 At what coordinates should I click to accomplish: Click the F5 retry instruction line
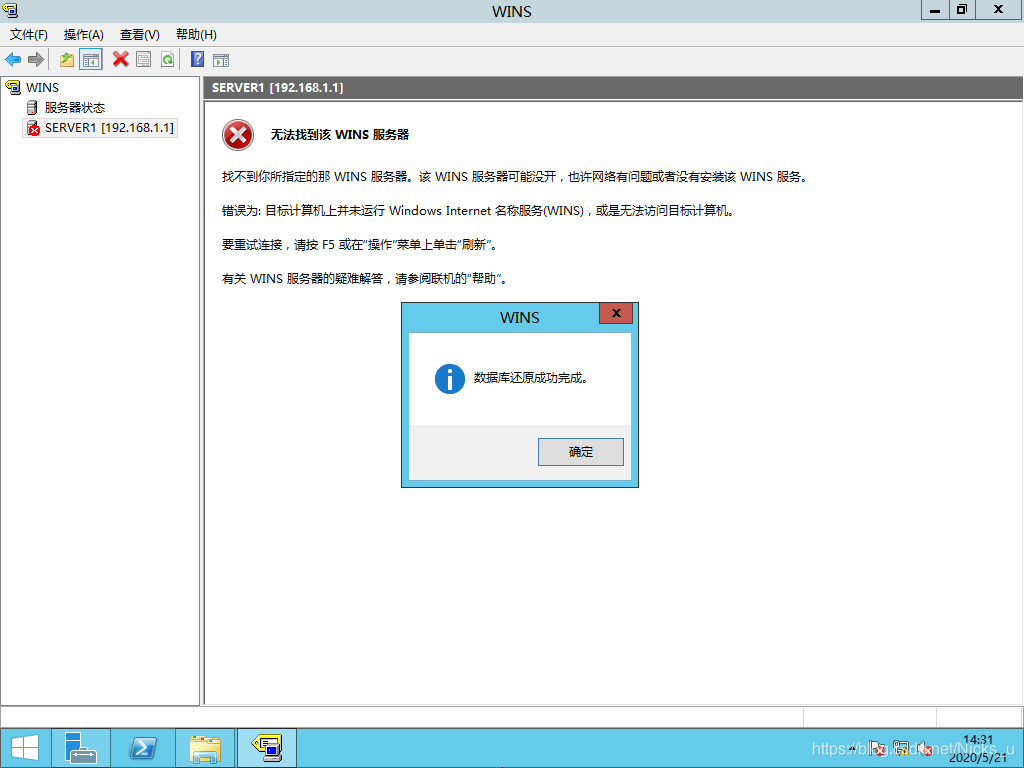[x=360, y=245]
